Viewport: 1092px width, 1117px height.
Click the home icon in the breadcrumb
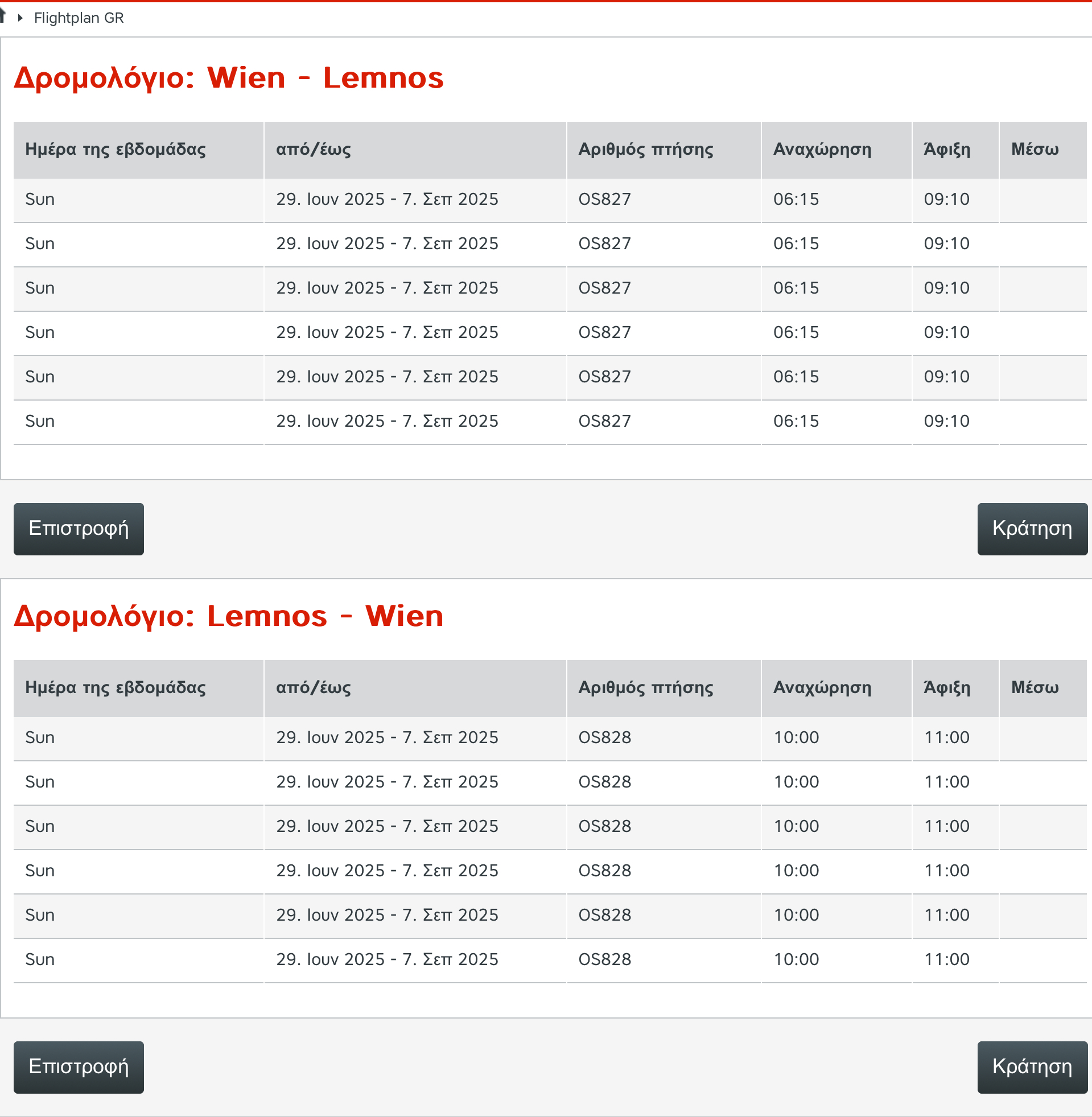2,16
